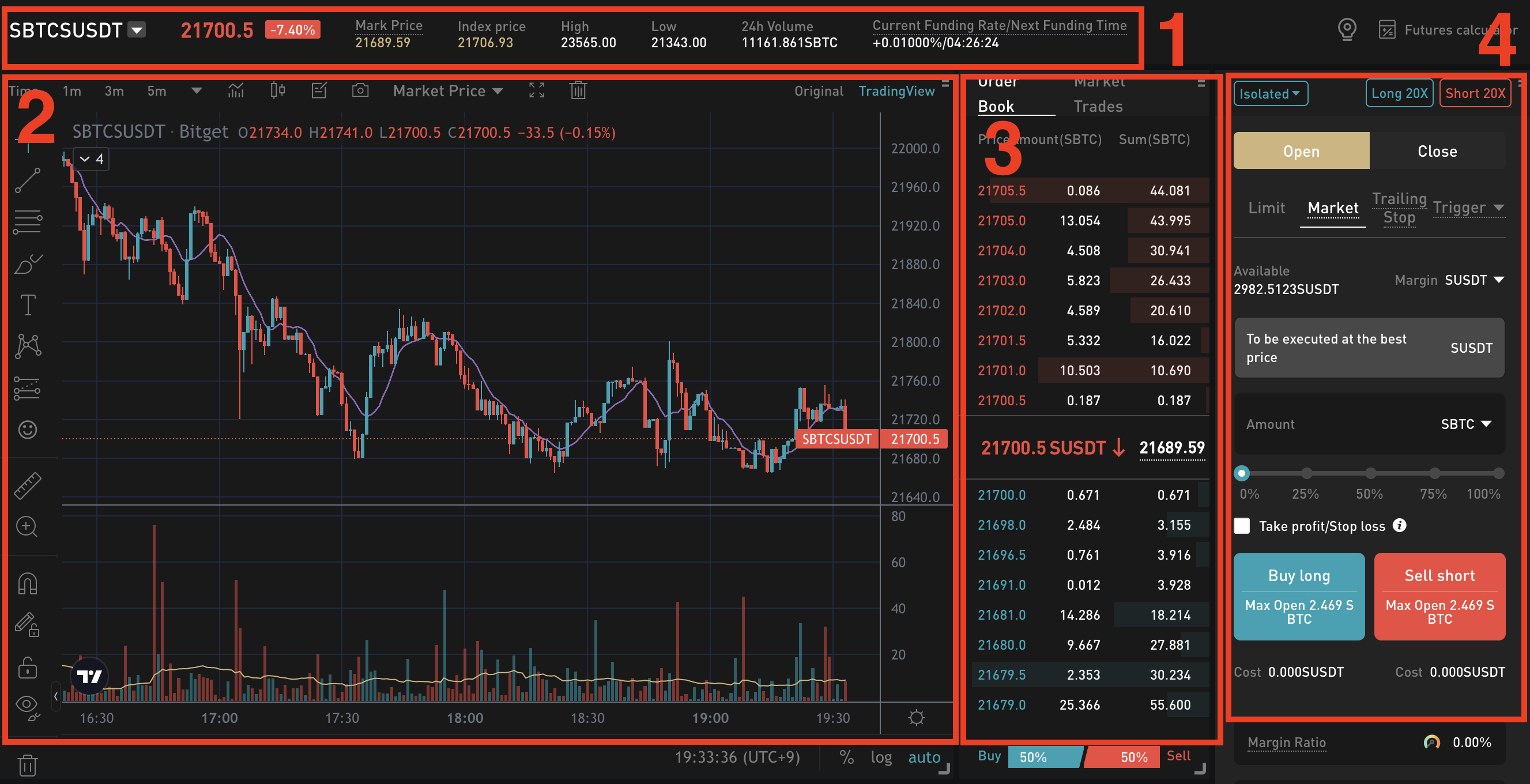Select the ruler measure tool
1530x784 pixels.
[x=27, y=485]
